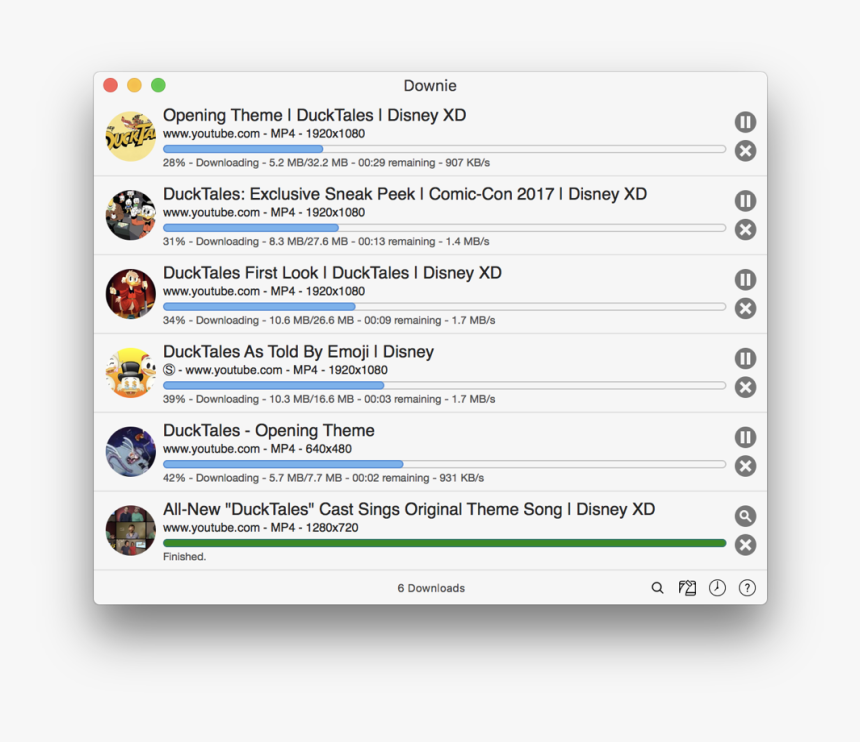Click the 34% progress bar
The image size is (860, 742).
444,307
